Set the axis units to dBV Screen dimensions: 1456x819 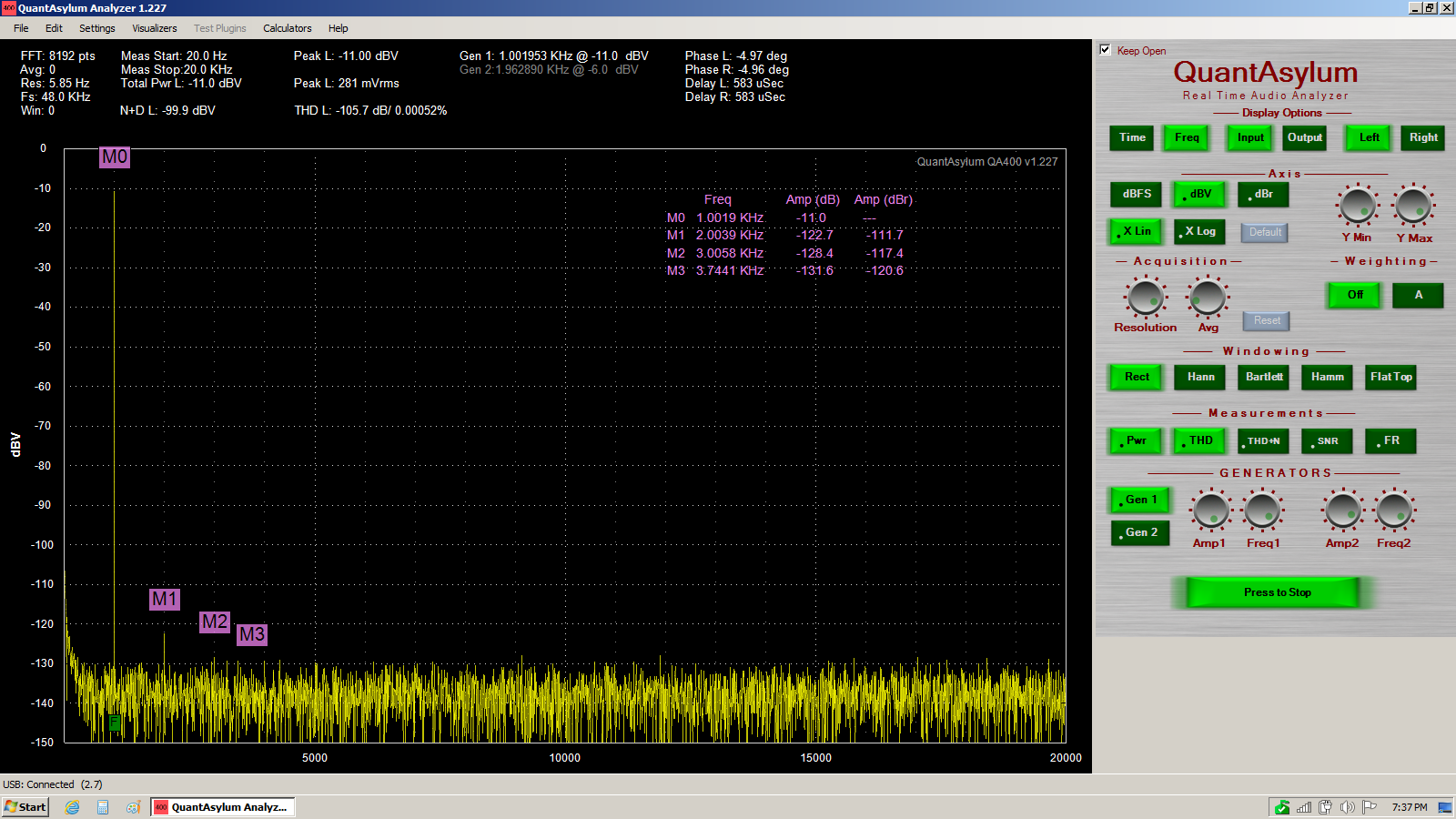click(1199, 194)
